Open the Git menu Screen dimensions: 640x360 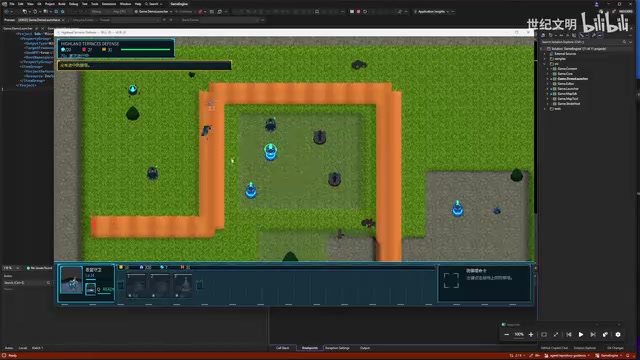(39, 4)
